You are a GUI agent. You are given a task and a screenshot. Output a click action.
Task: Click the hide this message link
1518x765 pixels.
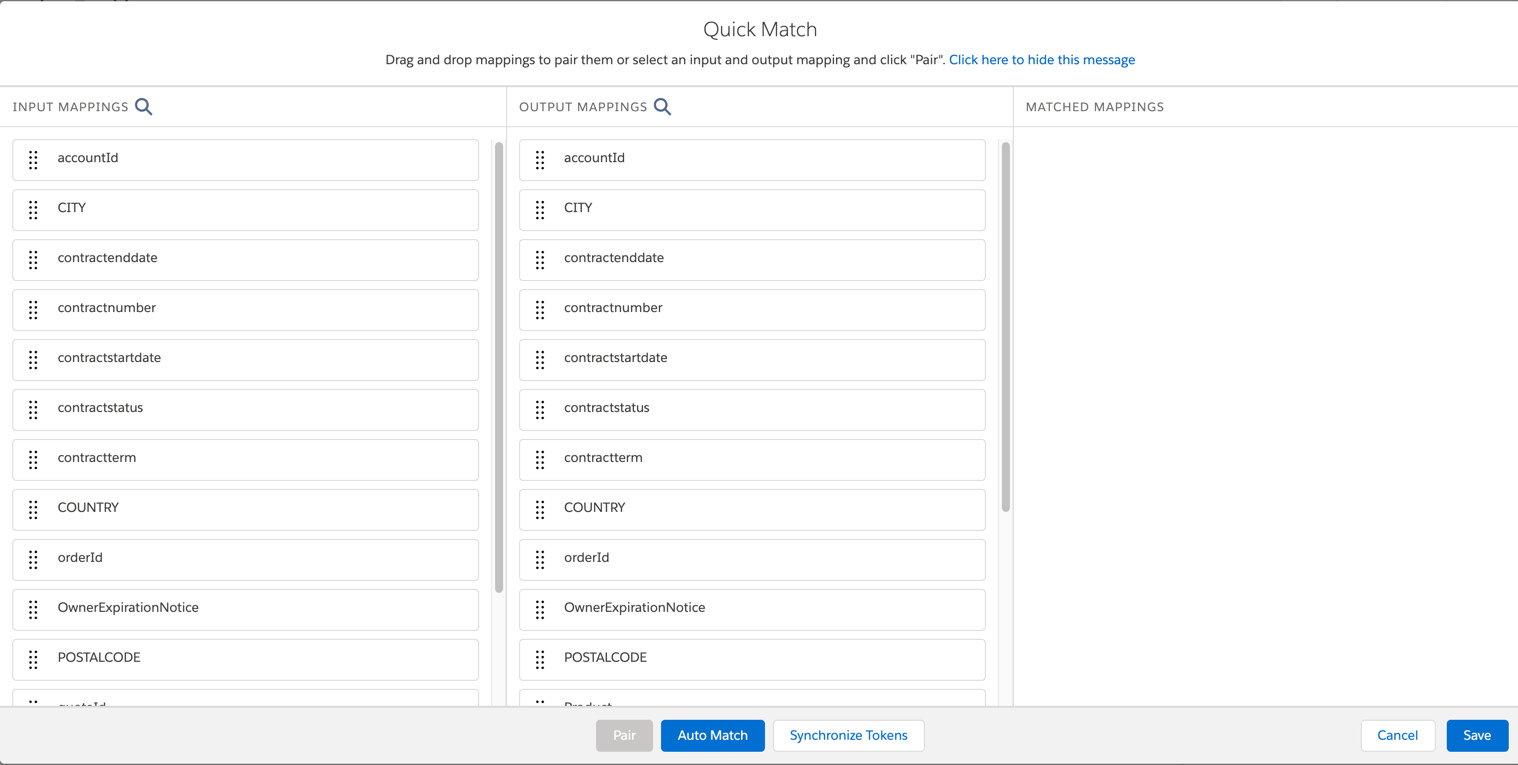[x=1041, y=60]
